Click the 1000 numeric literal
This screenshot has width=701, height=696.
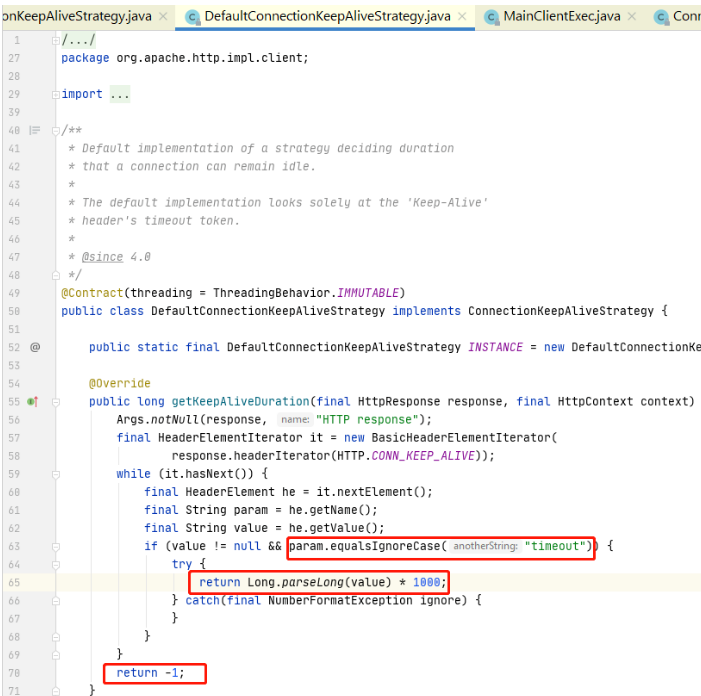pyautogui.click(x=427, y=582)
